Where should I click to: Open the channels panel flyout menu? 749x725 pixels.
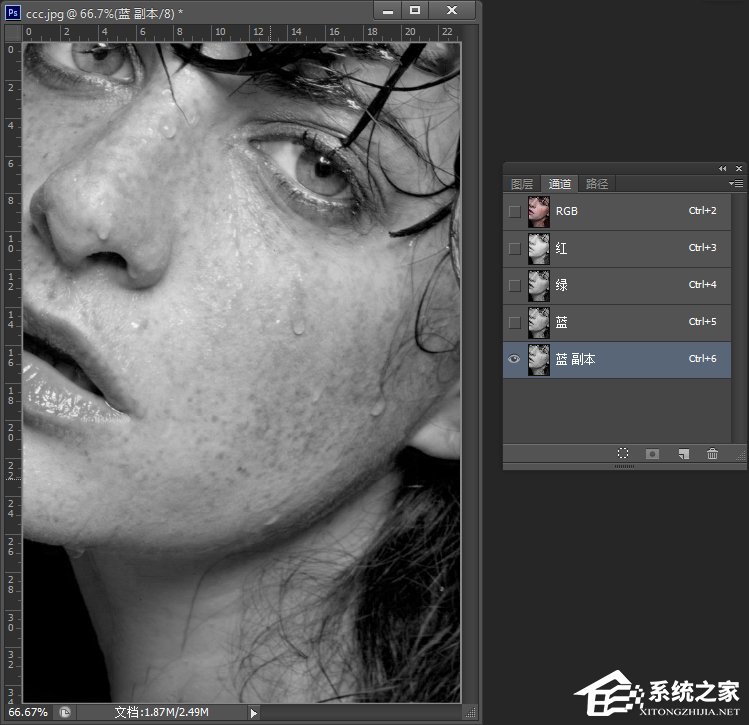pyautogui.click(x=737, y=184)
